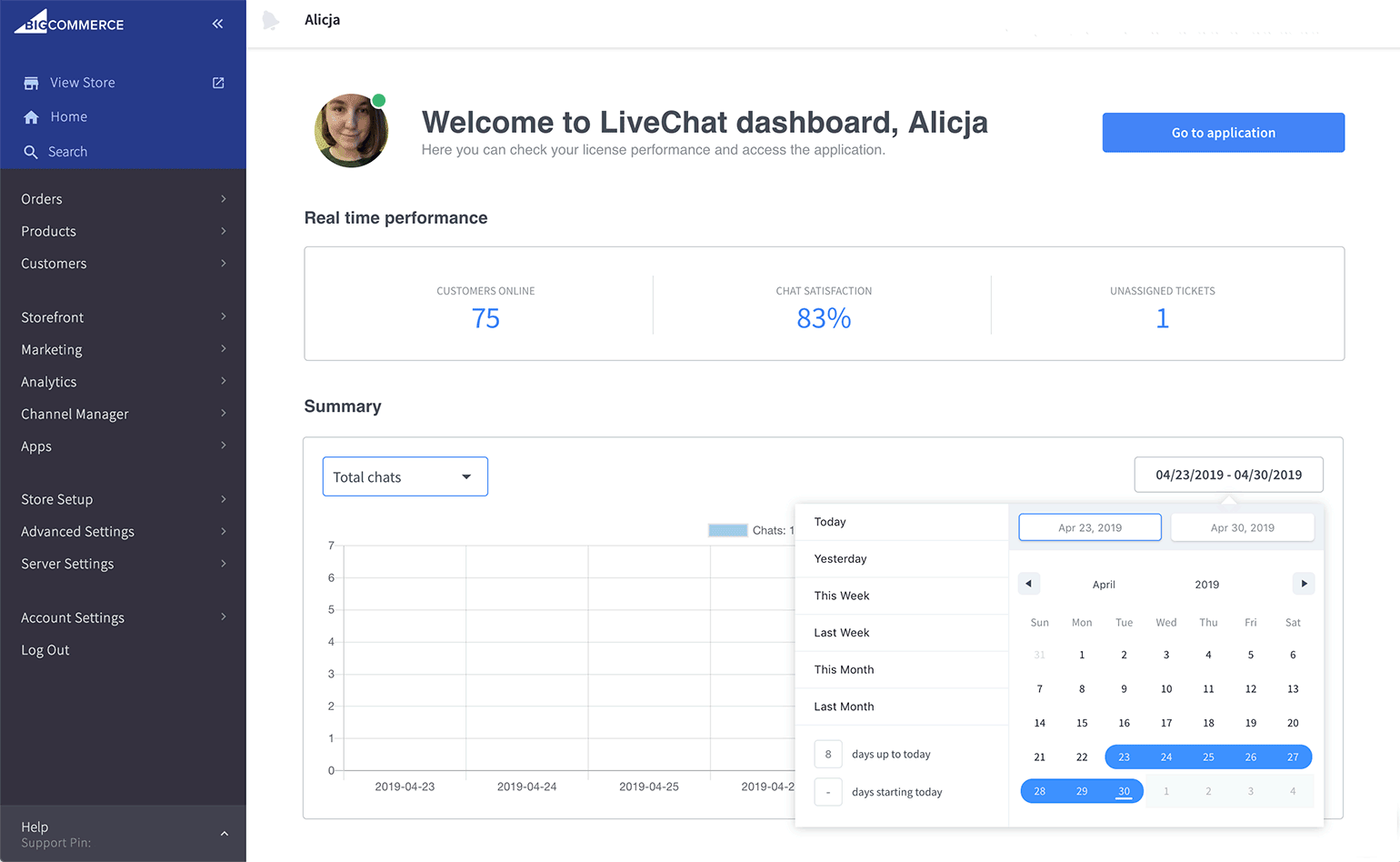Open the Total chats dropdown

click(x=405, y=476)
